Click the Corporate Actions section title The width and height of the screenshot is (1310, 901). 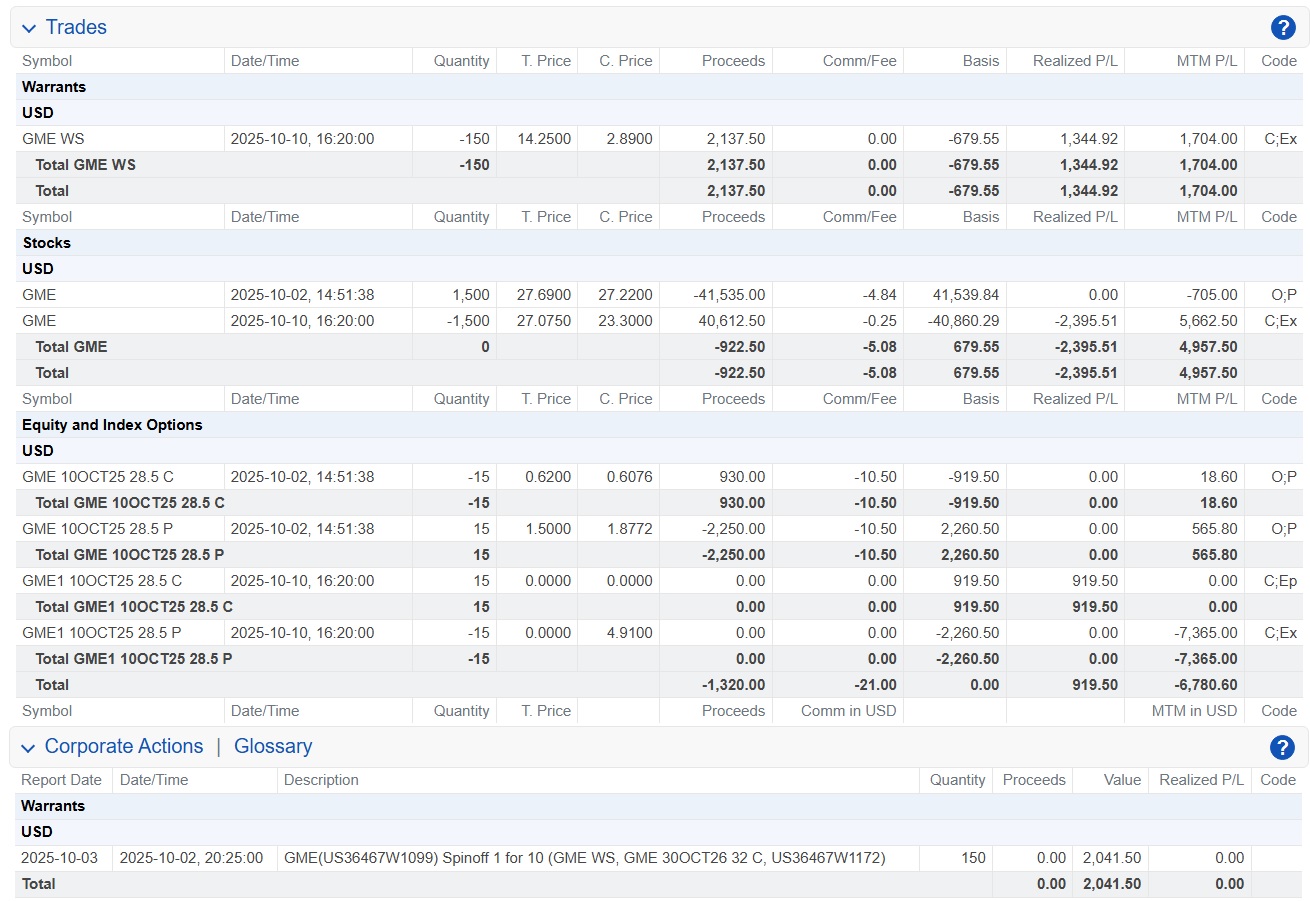click(124, 746)
